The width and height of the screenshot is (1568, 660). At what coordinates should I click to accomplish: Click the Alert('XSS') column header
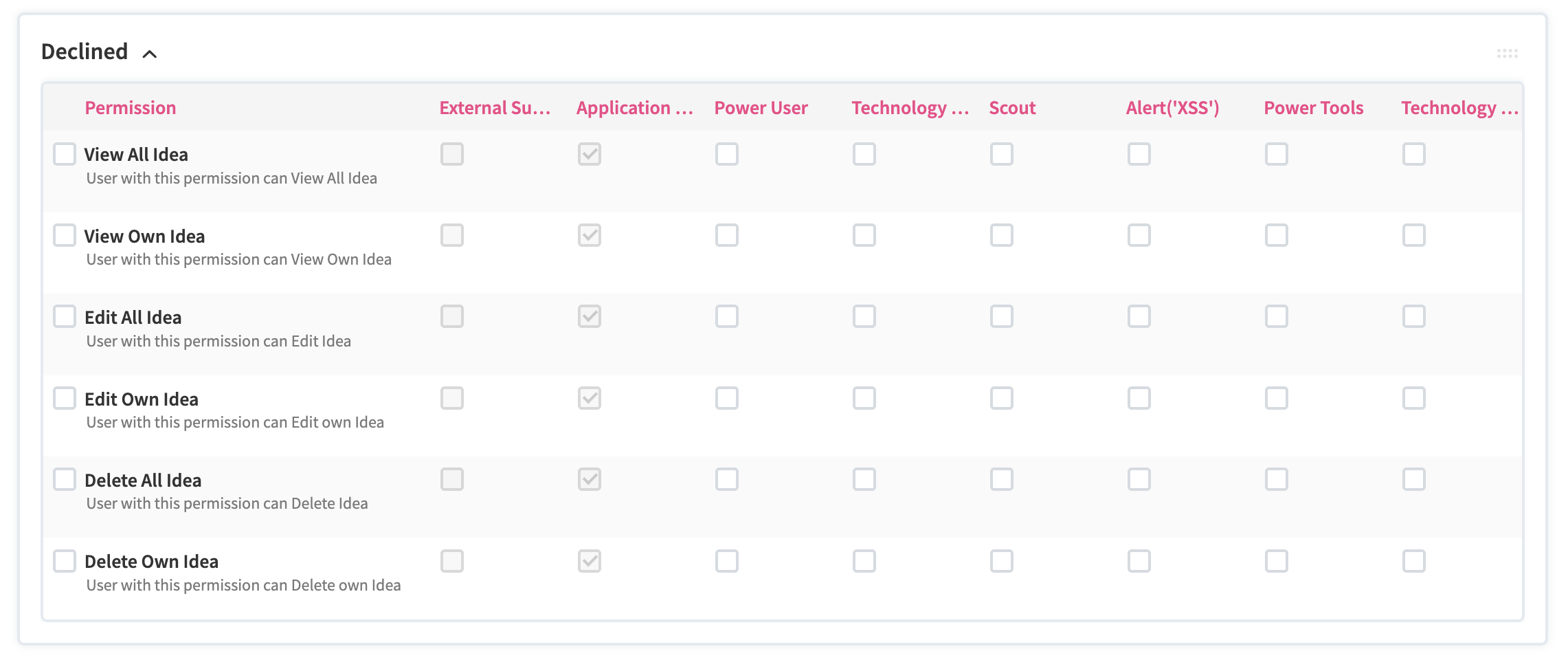[1173, 108]
